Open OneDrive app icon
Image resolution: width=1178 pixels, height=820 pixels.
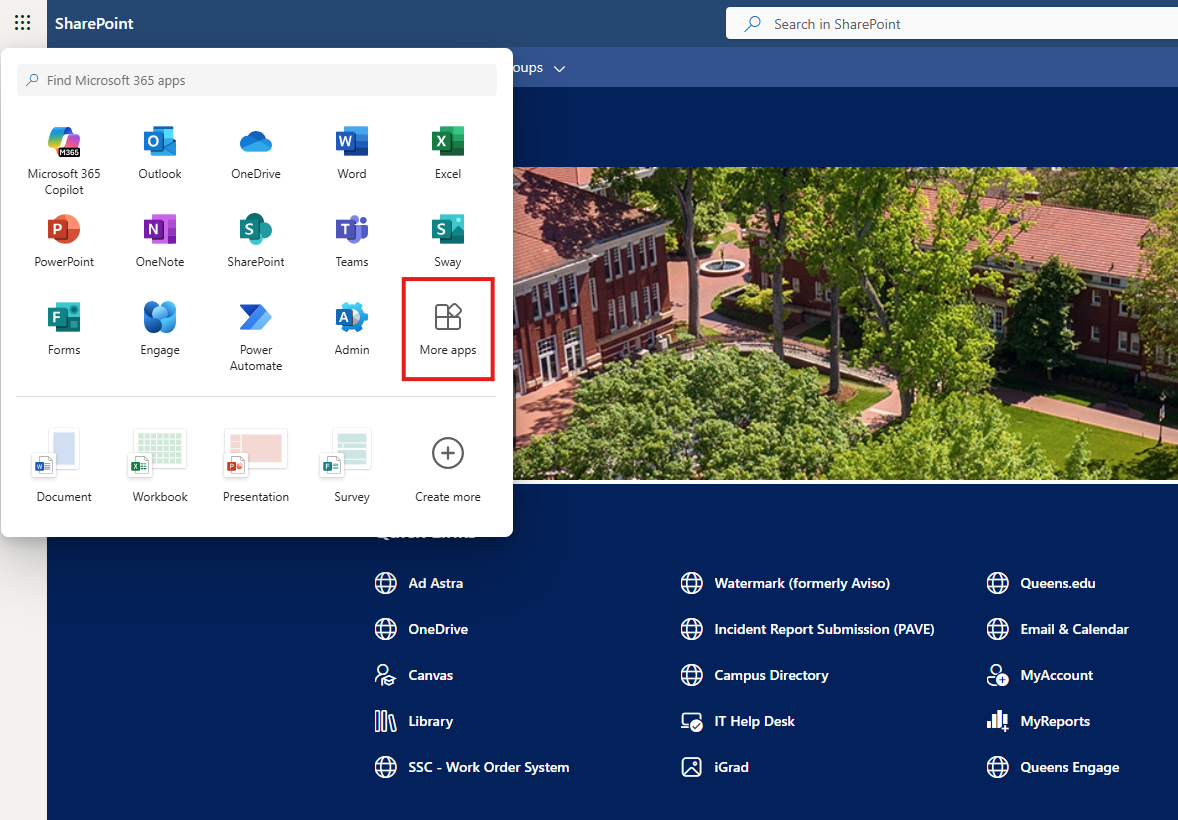pos(256,143)
